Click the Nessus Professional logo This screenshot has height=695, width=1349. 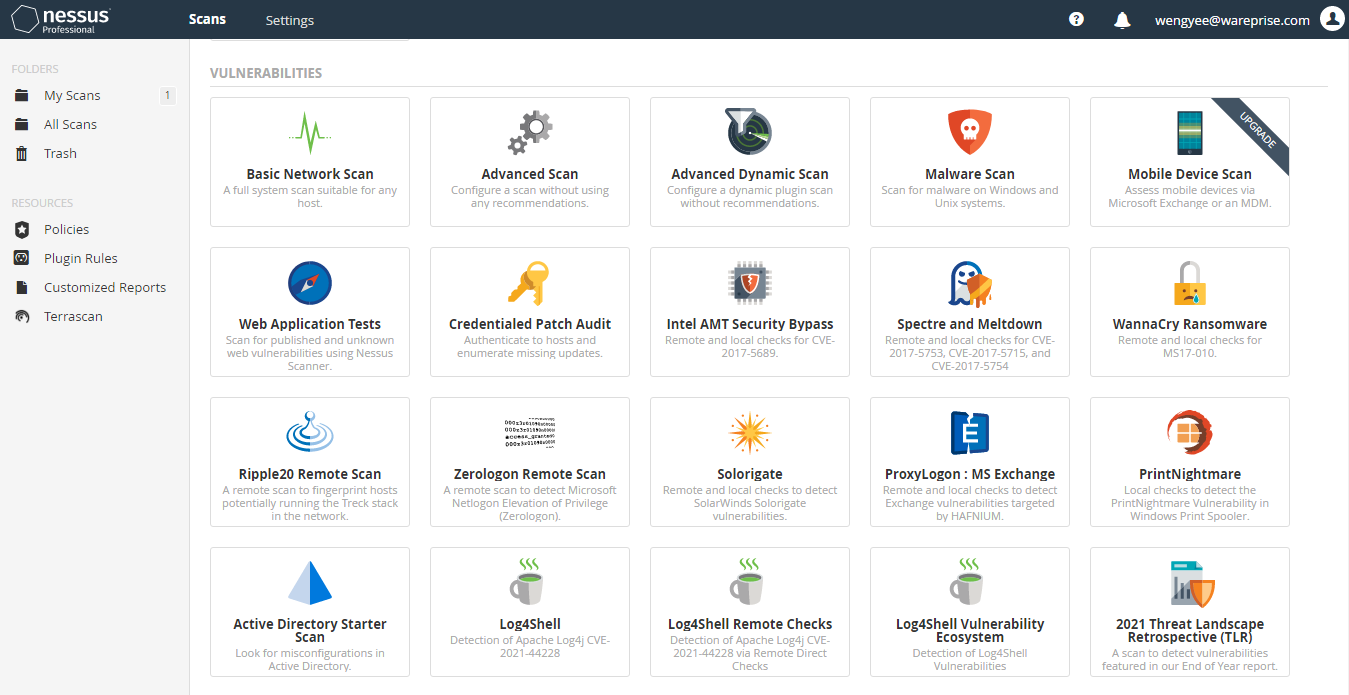click(x=60, y=20)
